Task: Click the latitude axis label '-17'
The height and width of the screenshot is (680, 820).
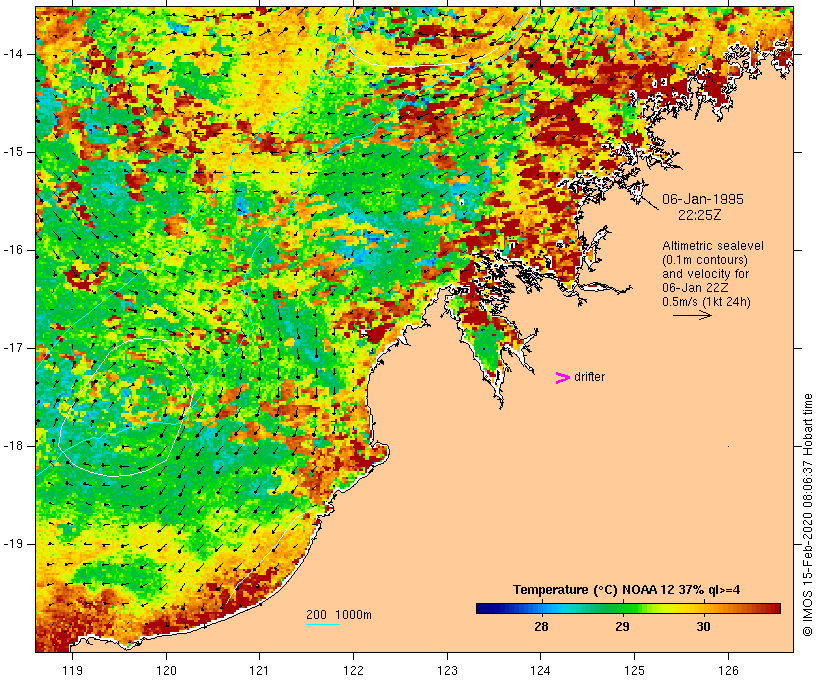Action: point(13,348)
